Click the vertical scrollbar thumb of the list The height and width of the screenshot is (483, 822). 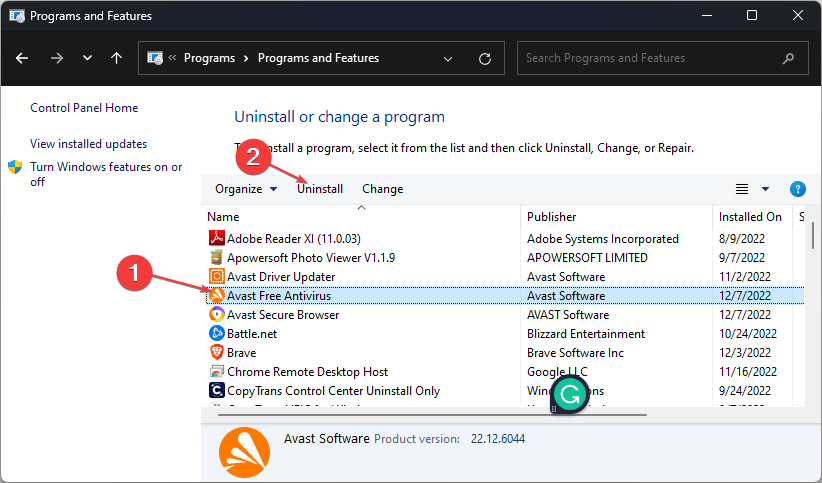[813, 236]
